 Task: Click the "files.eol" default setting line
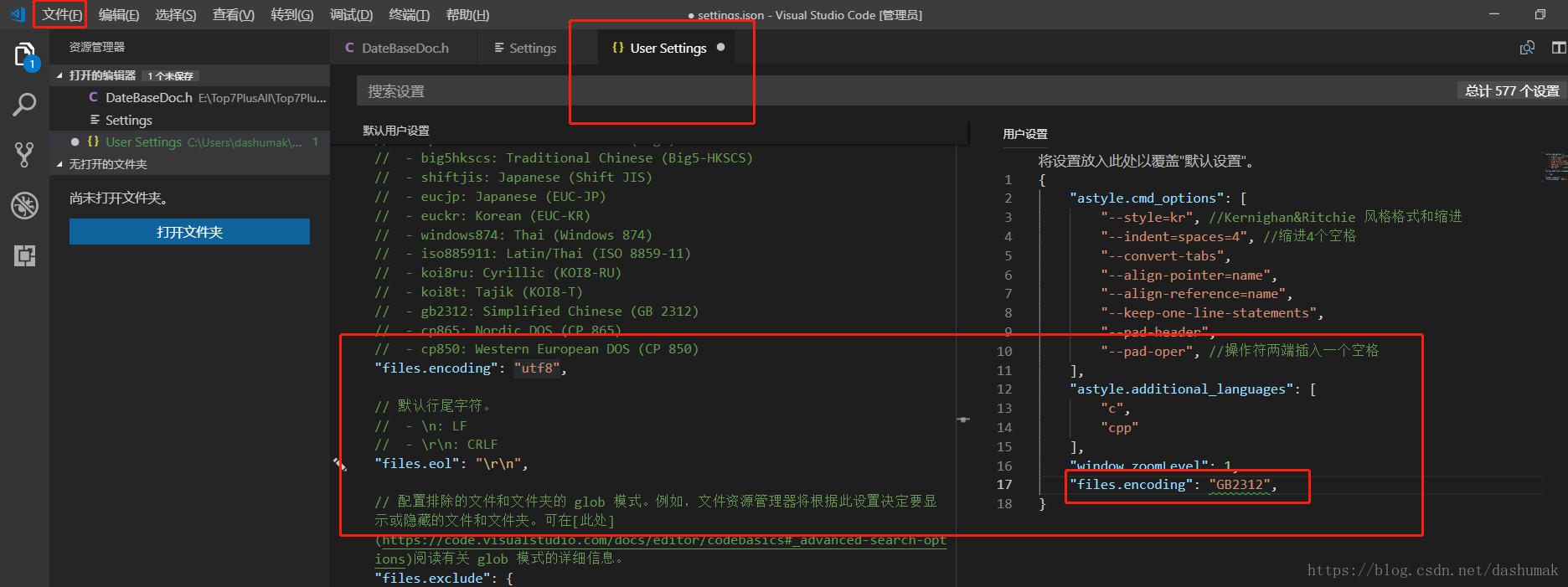(x=451, y=464)
